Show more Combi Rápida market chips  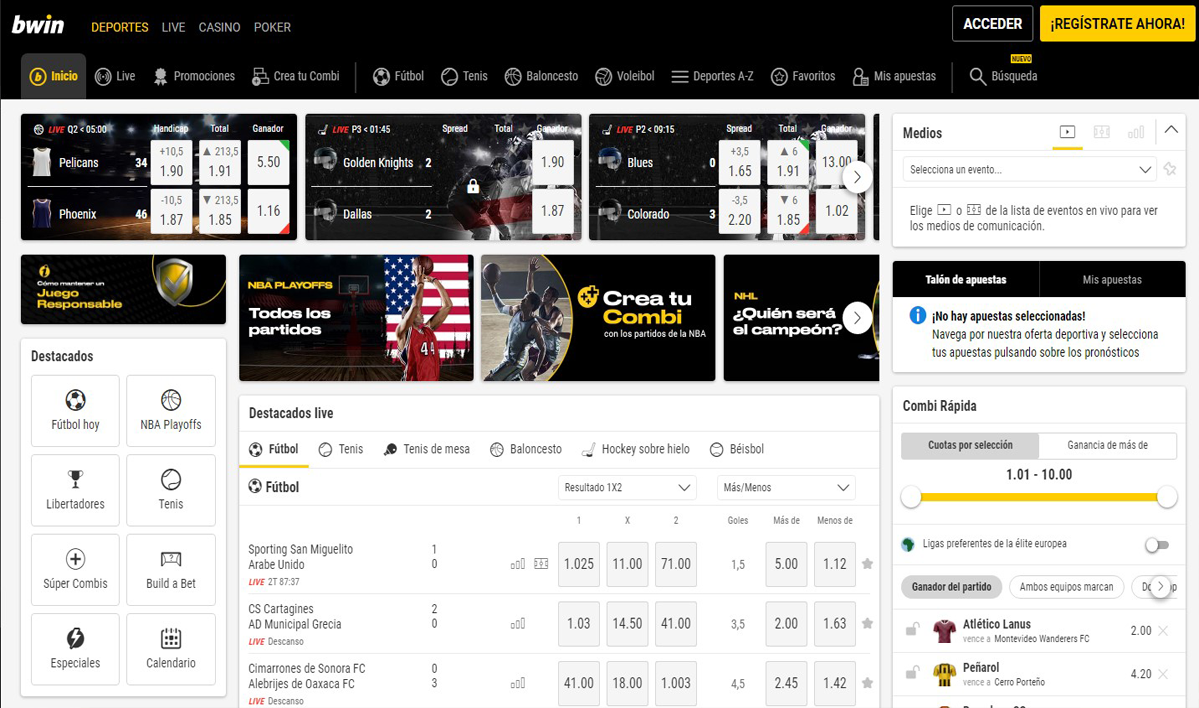1161,586
